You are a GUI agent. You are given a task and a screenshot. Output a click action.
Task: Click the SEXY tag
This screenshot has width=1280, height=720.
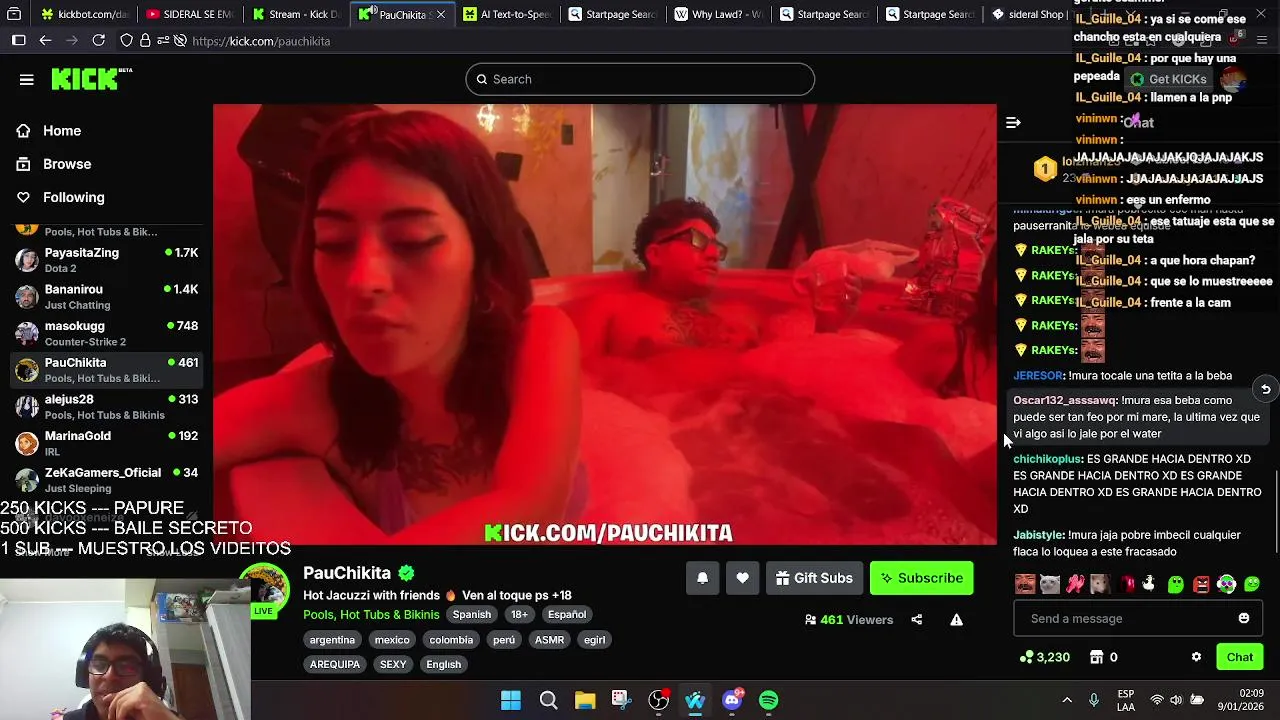click(393, 664)
